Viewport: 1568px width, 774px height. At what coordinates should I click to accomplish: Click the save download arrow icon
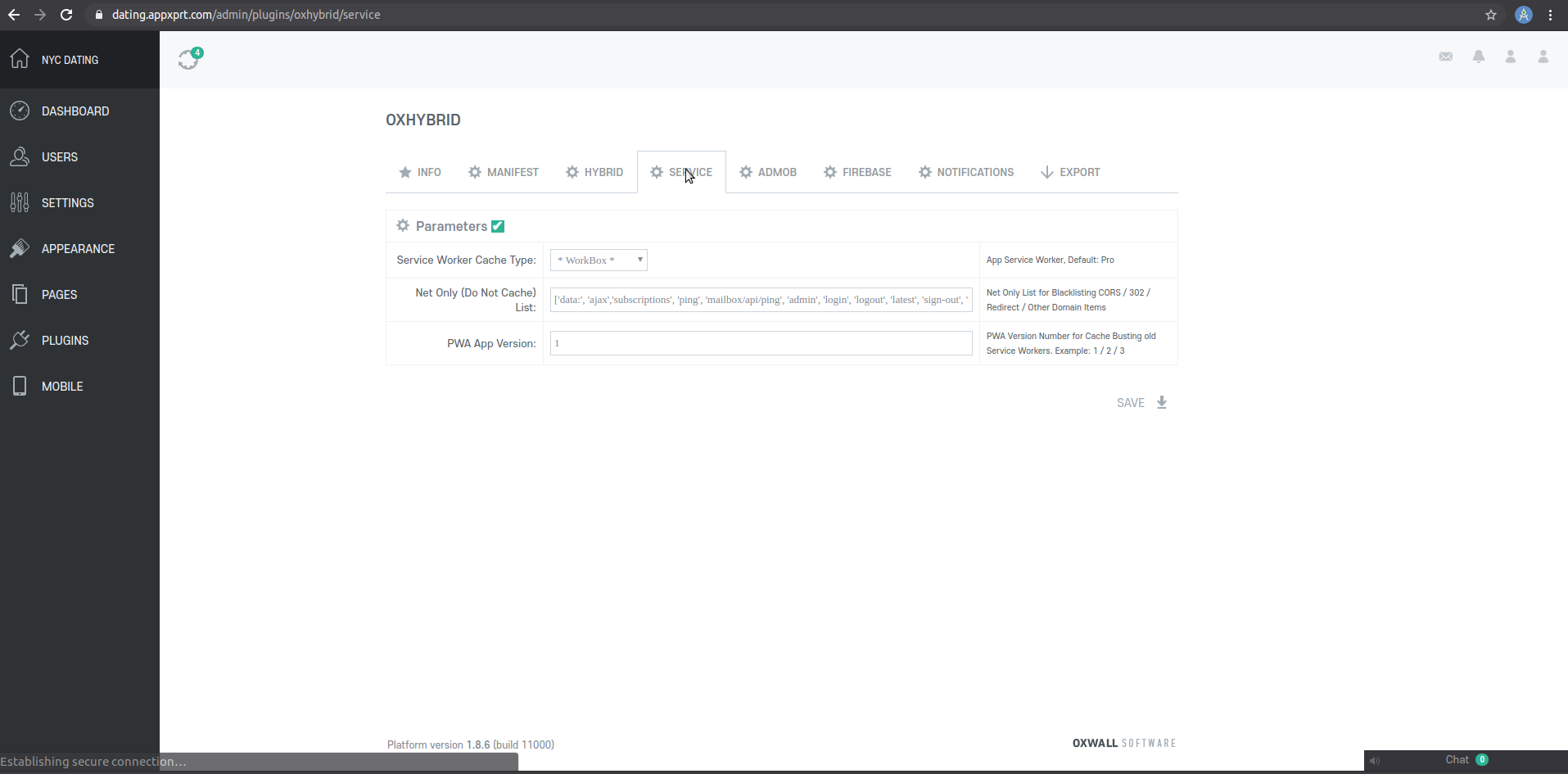(x=1161, y=402)
